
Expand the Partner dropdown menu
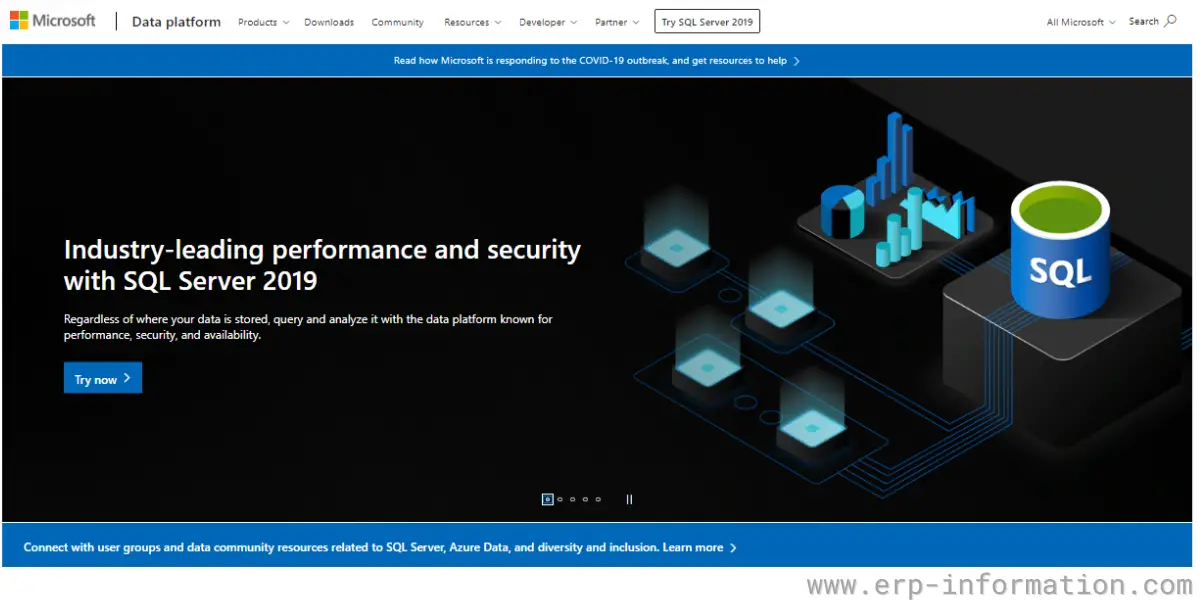(617, 22)
